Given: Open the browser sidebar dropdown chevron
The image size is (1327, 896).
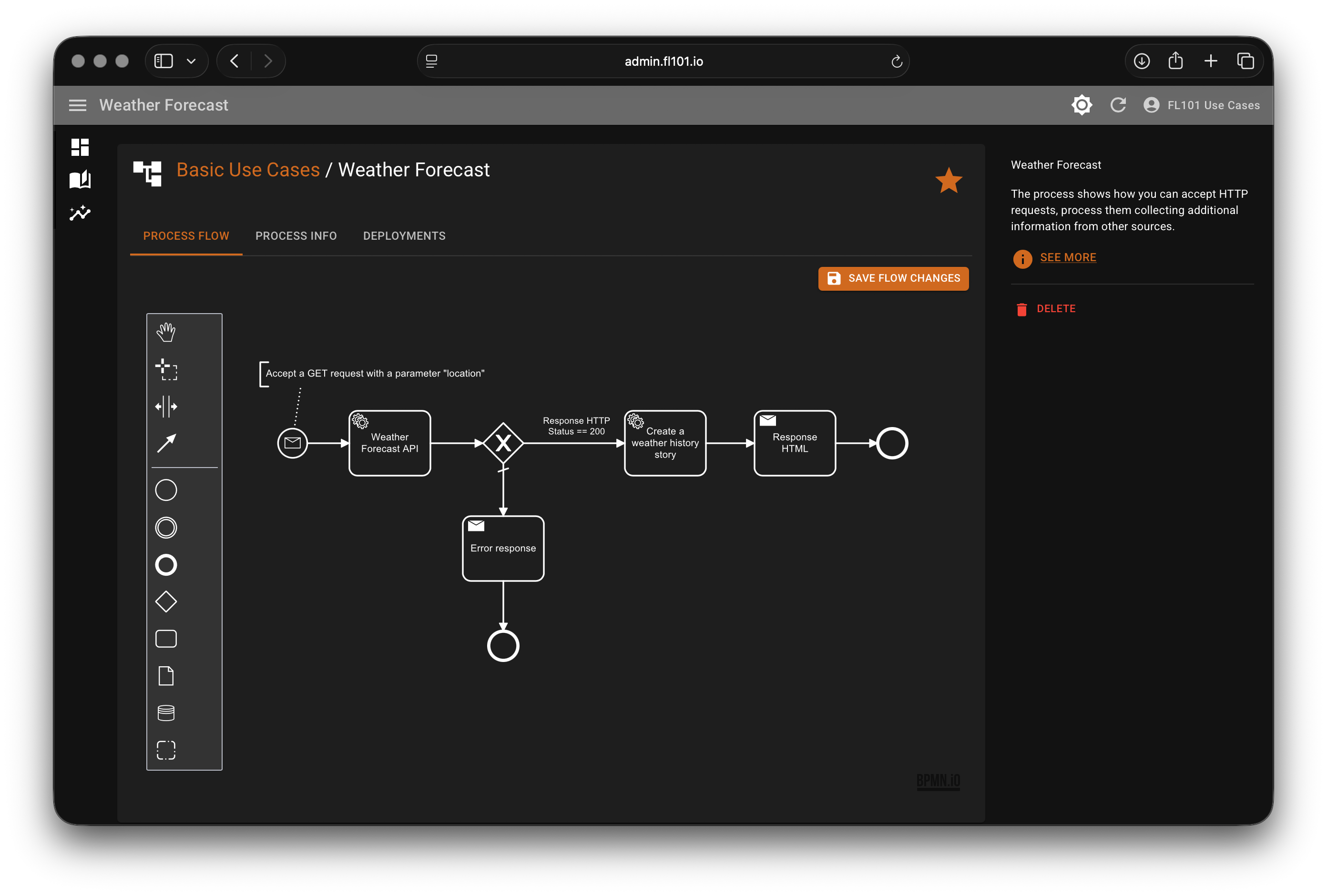Looking at the screenshot, I should [x=191, y=61].
